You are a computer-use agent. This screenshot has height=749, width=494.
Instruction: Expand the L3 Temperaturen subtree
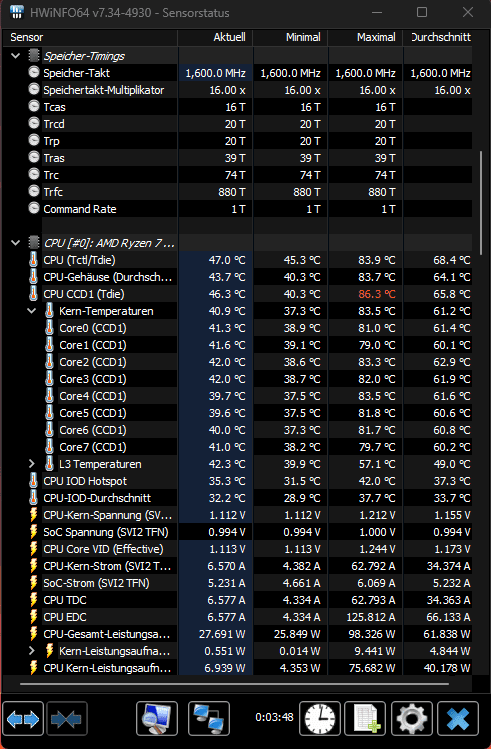(x=32, y=464)
